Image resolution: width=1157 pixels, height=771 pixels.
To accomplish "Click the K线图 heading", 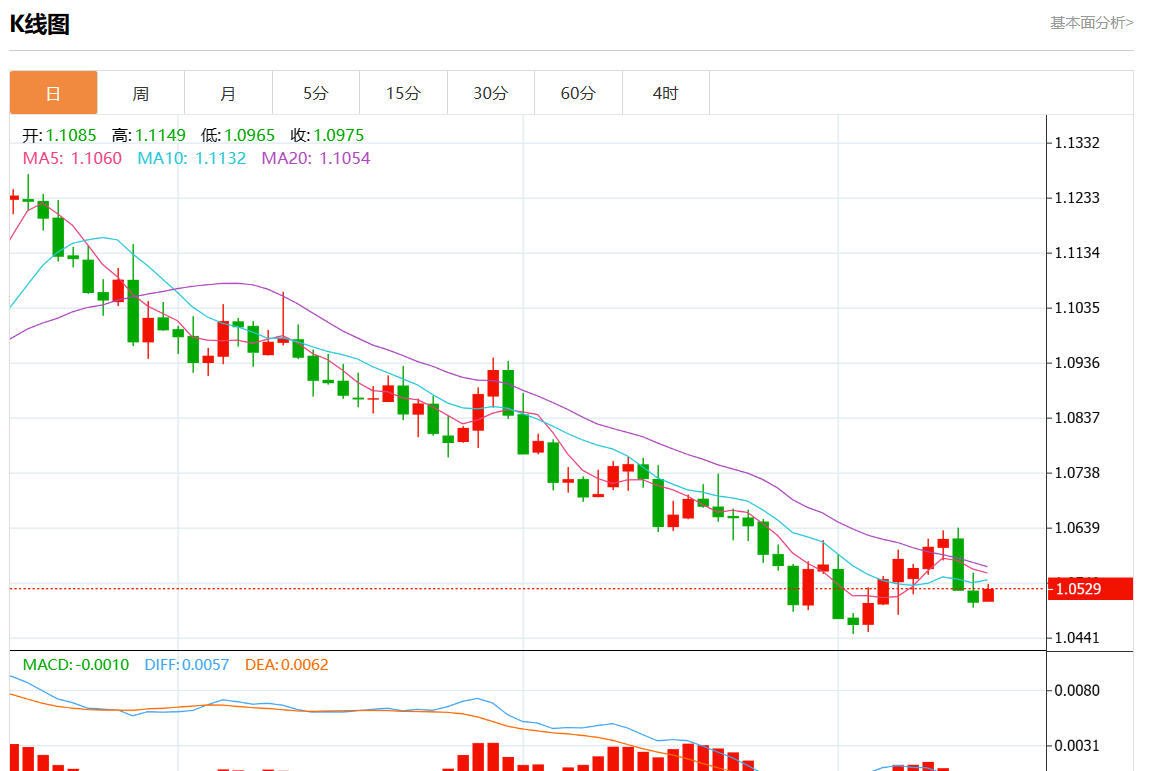I will [x=40, y=24].
